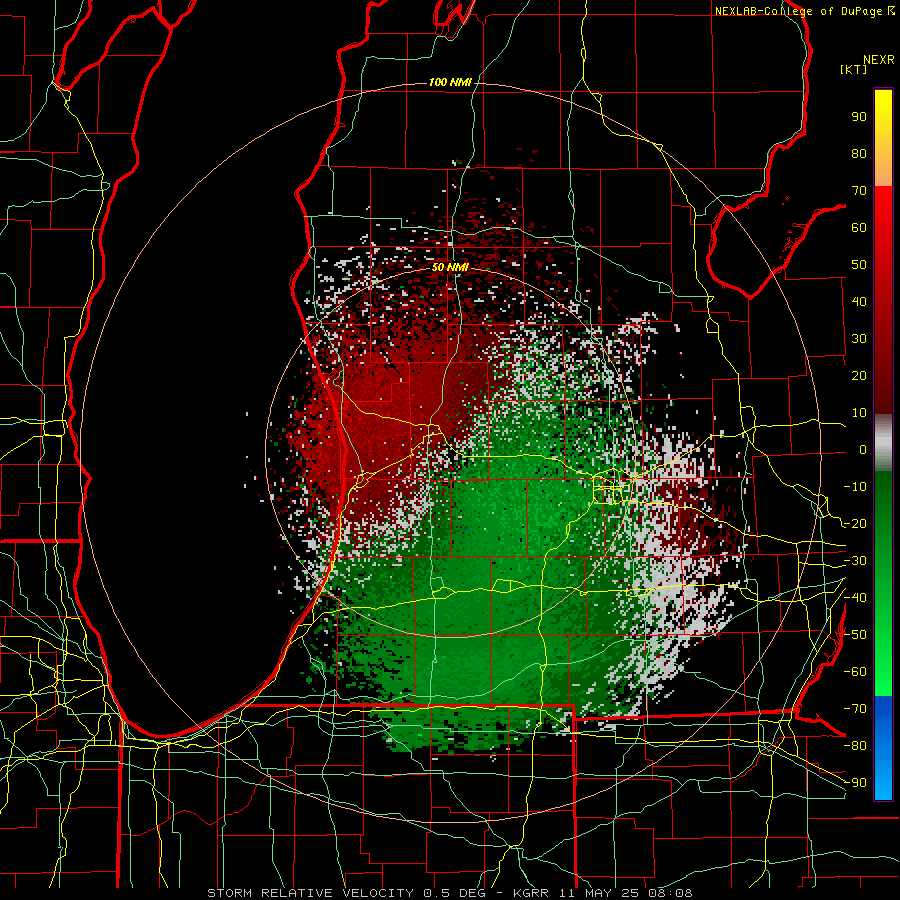The image size is (900, 900).
Task: Click the 11 MAY 25 date text
Action: coord(602,893)
